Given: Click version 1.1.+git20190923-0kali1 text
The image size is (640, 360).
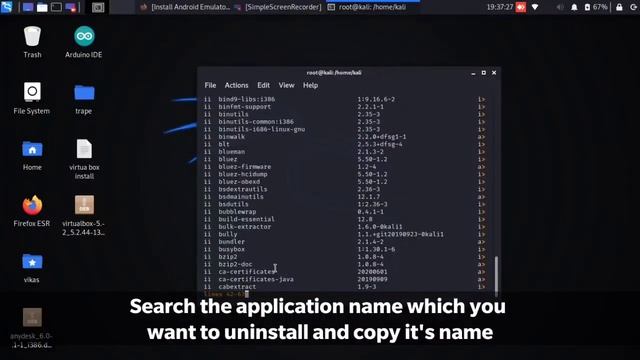Looking at the screenshot, I should tap(400, 234).
